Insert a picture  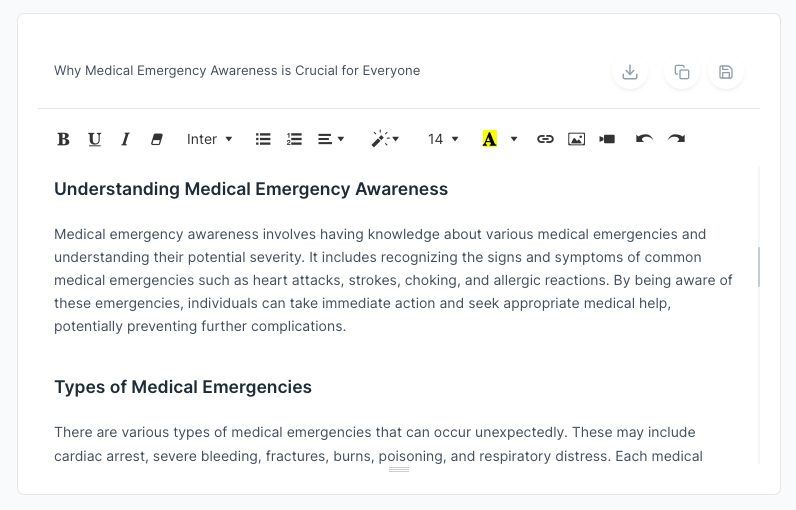[576, 139]
